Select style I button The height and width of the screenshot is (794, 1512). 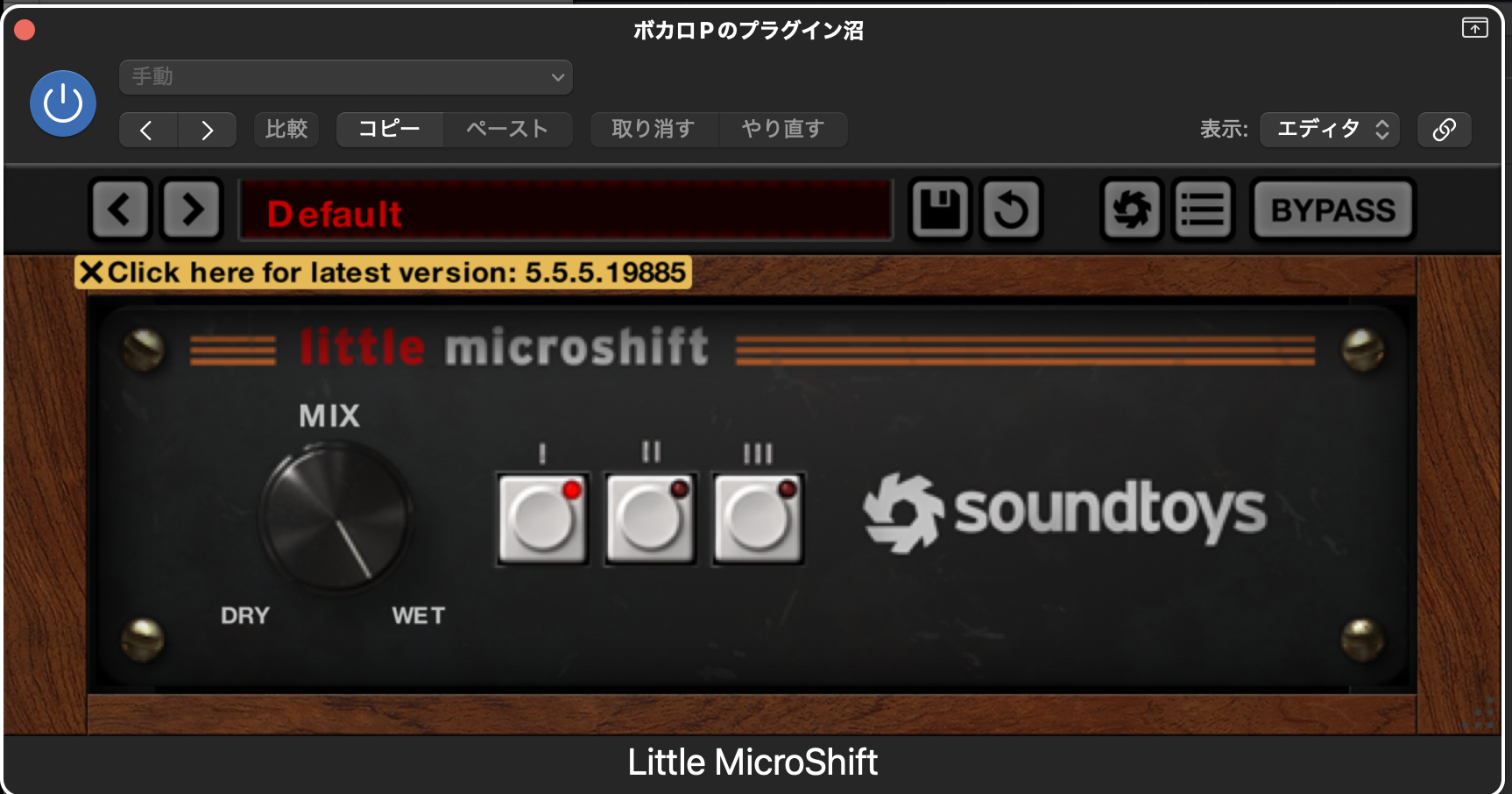(543, 518)
